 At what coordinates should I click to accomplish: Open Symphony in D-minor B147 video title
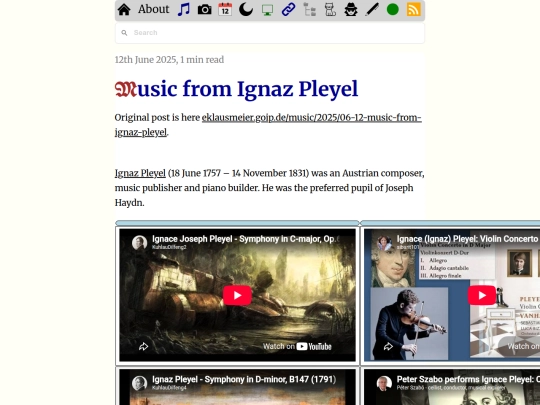244,380
